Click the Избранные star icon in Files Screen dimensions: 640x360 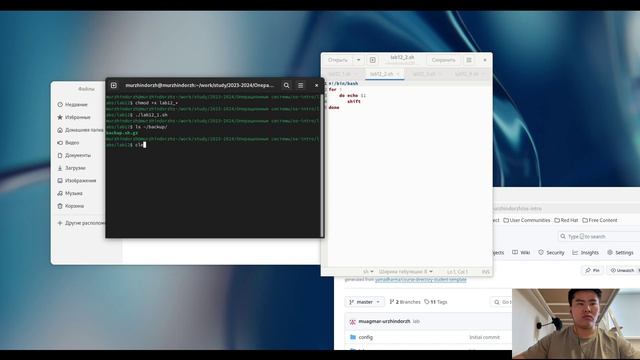click(60, 117)
